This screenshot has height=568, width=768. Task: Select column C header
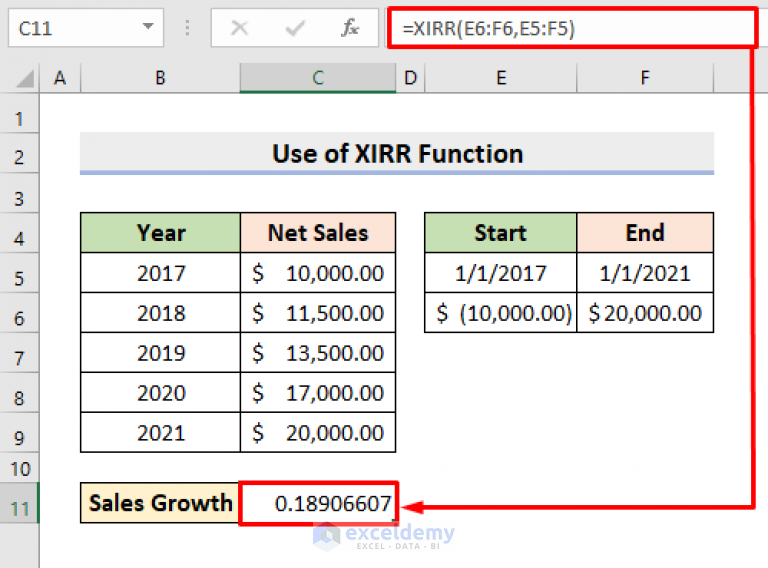pos(318,78)
